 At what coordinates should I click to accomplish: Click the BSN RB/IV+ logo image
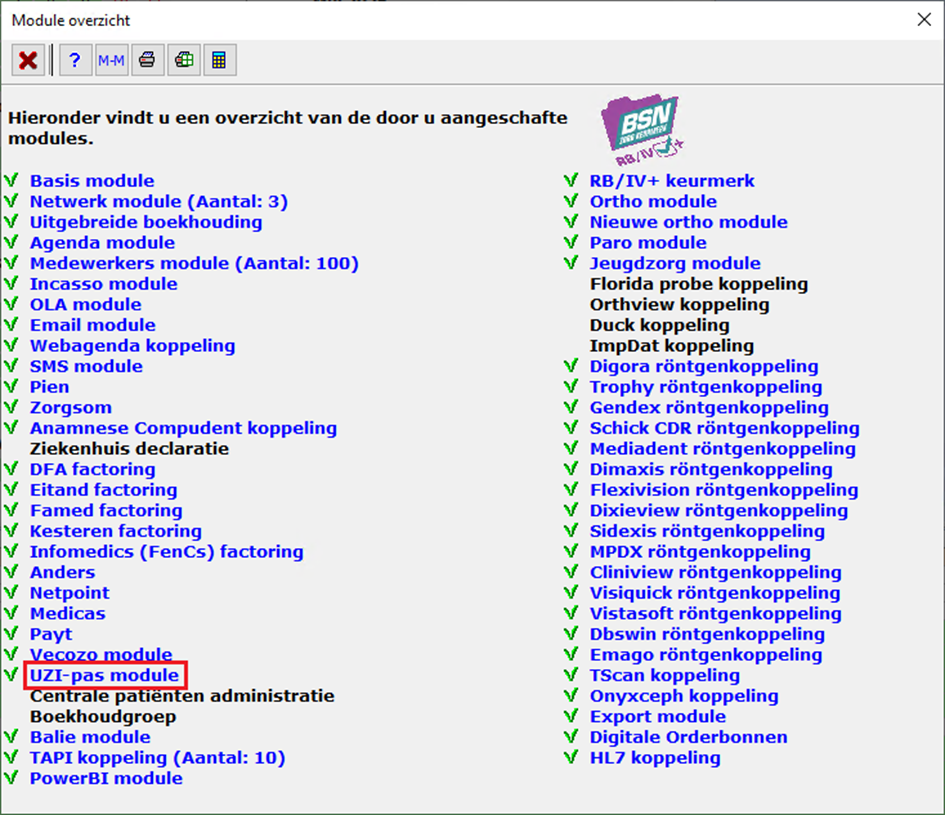(x=643, y=130)
